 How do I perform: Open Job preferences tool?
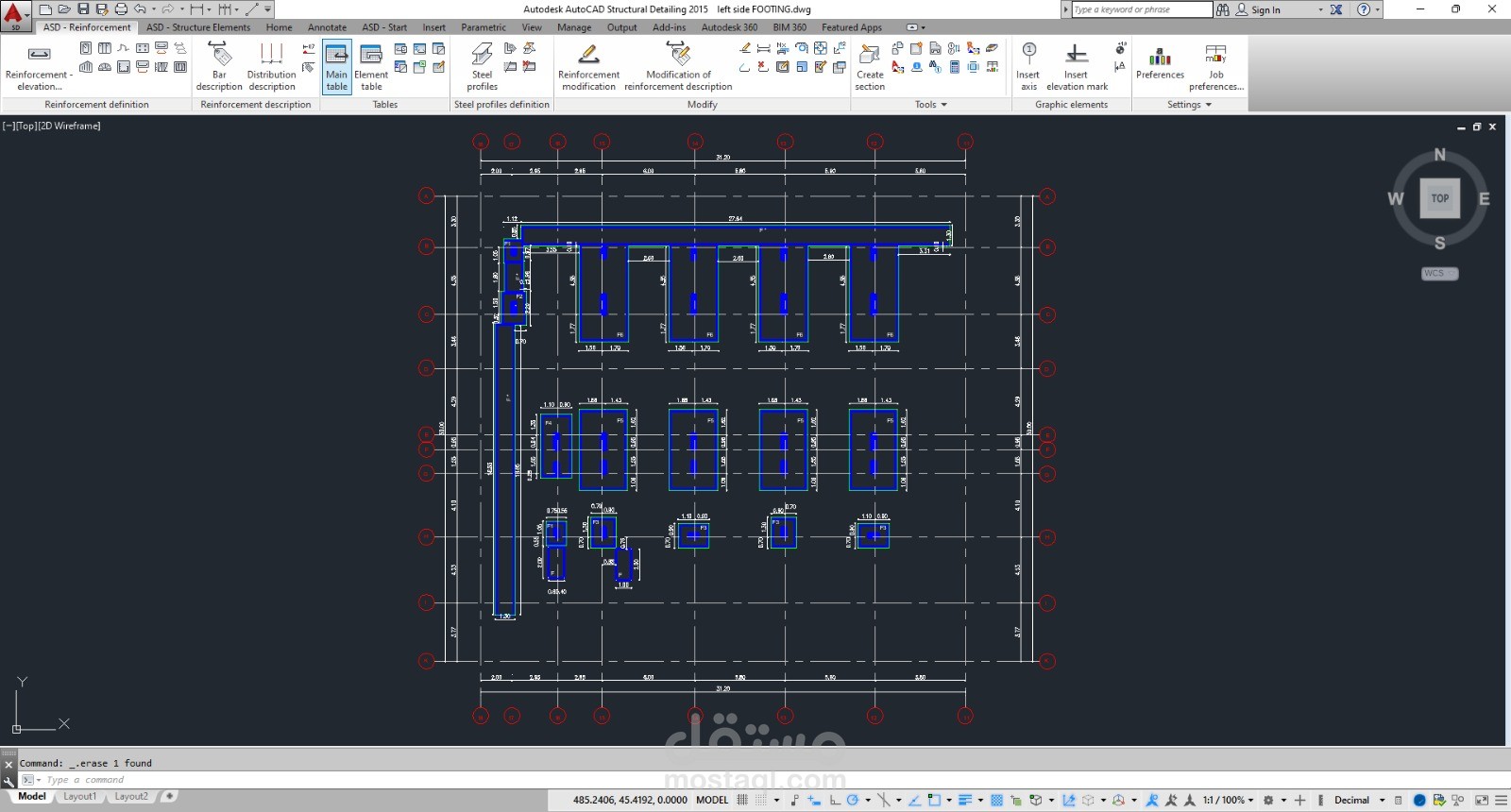pyautogui.click(x=1216, y=66)
